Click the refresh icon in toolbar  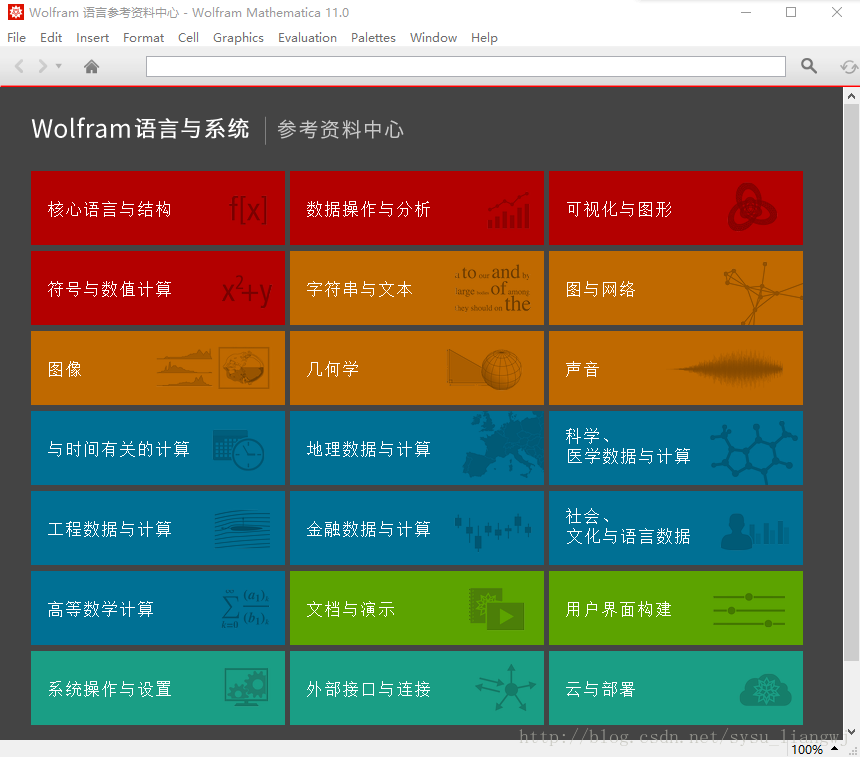pos(849,67)
